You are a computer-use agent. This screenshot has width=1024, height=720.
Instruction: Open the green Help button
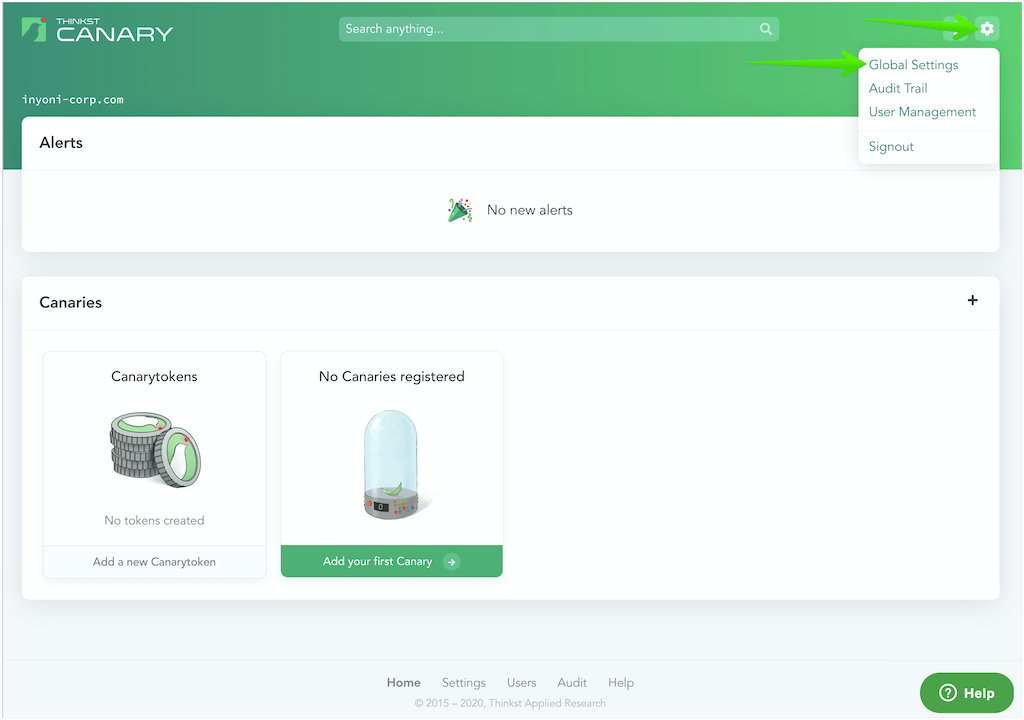click(x=967, y=693)
